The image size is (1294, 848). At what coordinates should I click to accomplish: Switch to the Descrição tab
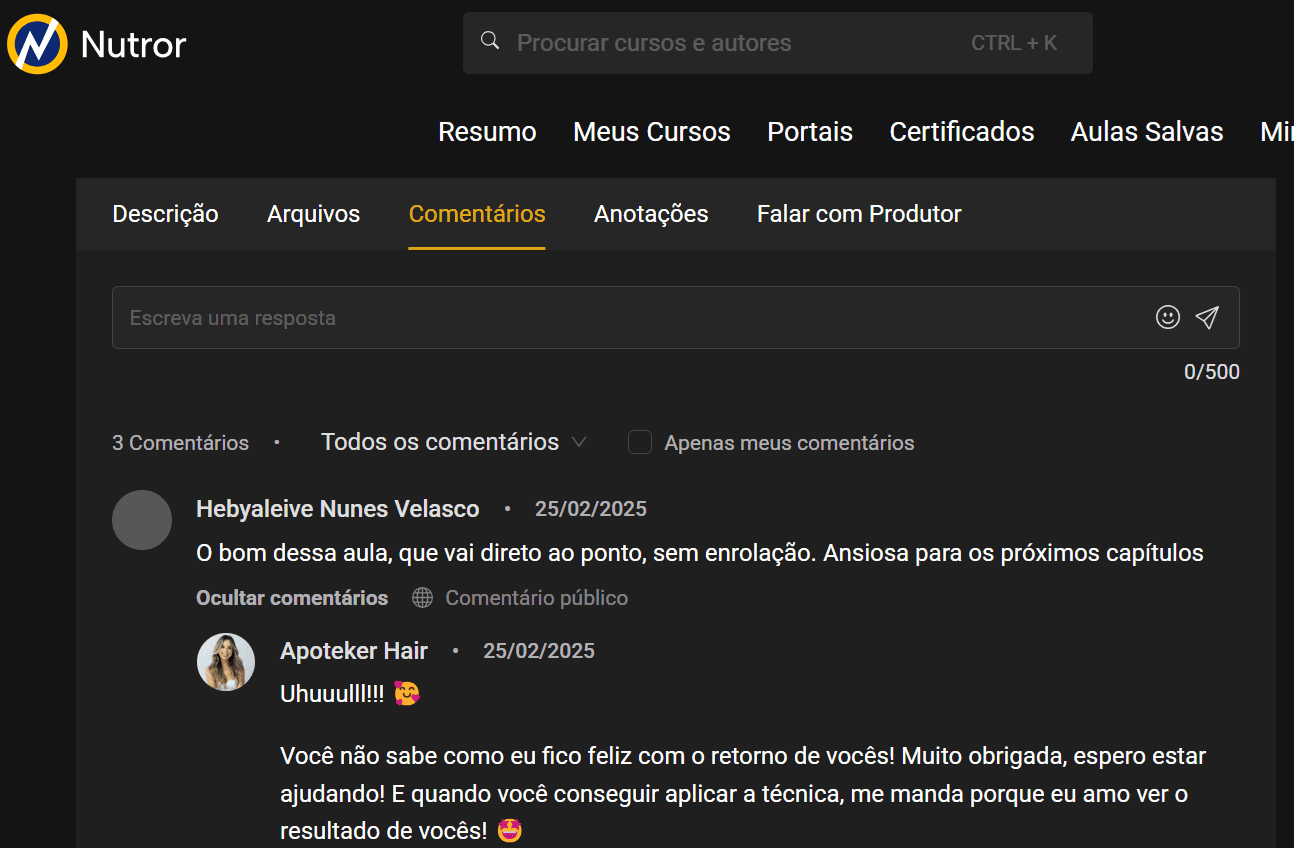point(165,214)
